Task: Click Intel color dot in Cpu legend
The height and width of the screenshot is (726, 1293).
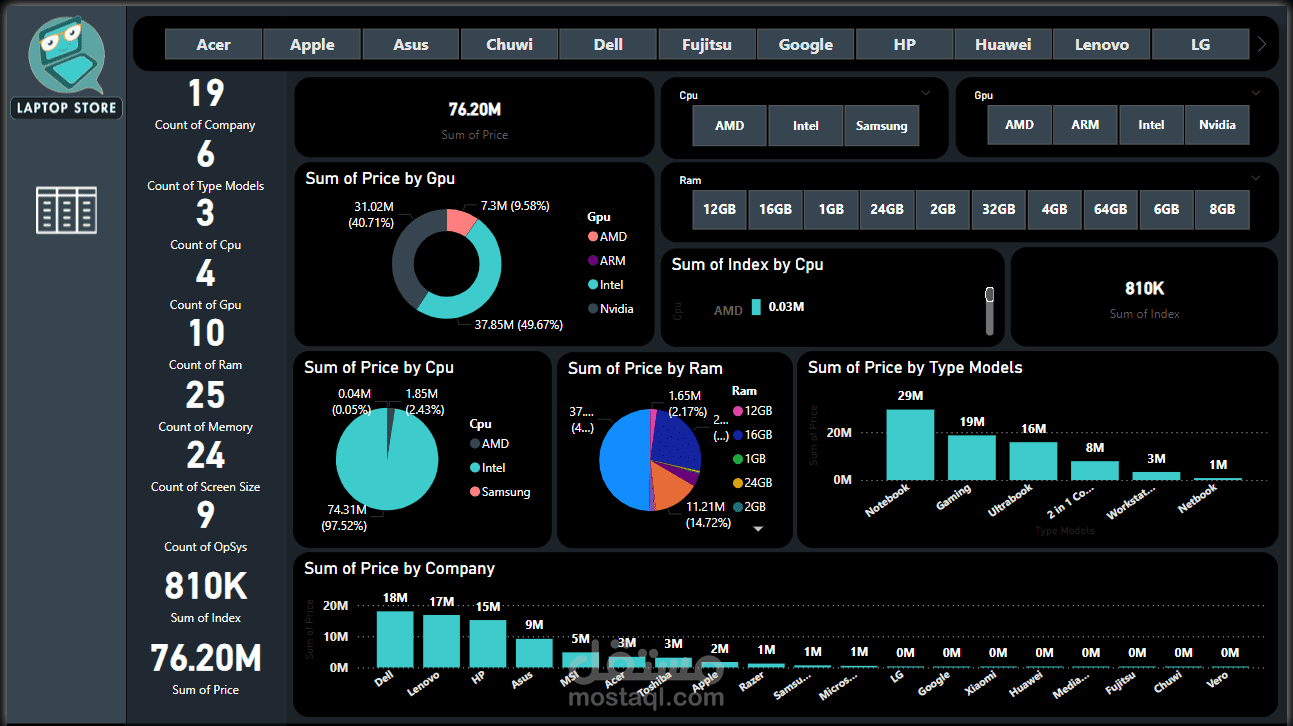Action: coord(475,468)
